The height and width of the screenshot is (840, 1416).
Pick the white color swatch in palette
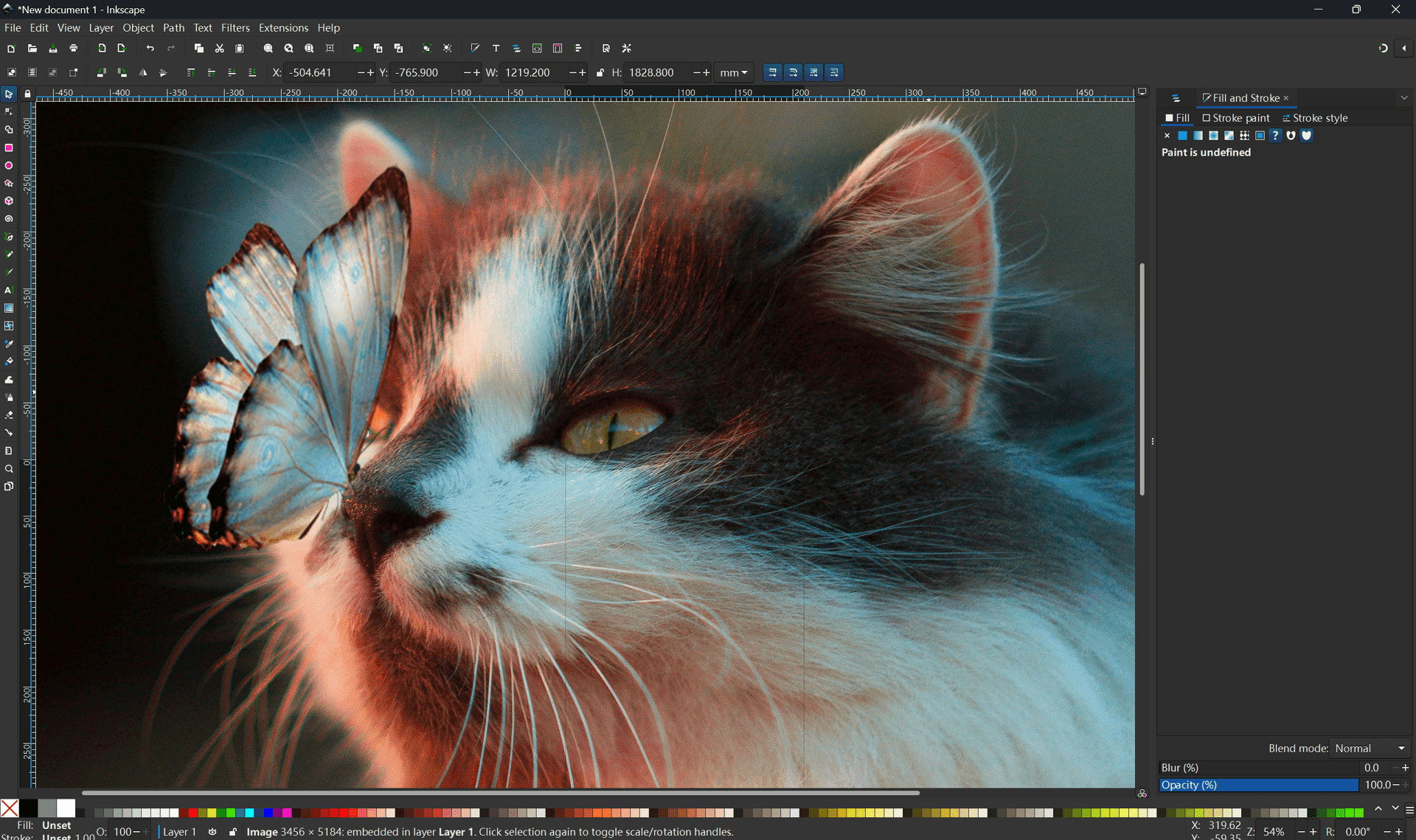[x=66, y=808]
